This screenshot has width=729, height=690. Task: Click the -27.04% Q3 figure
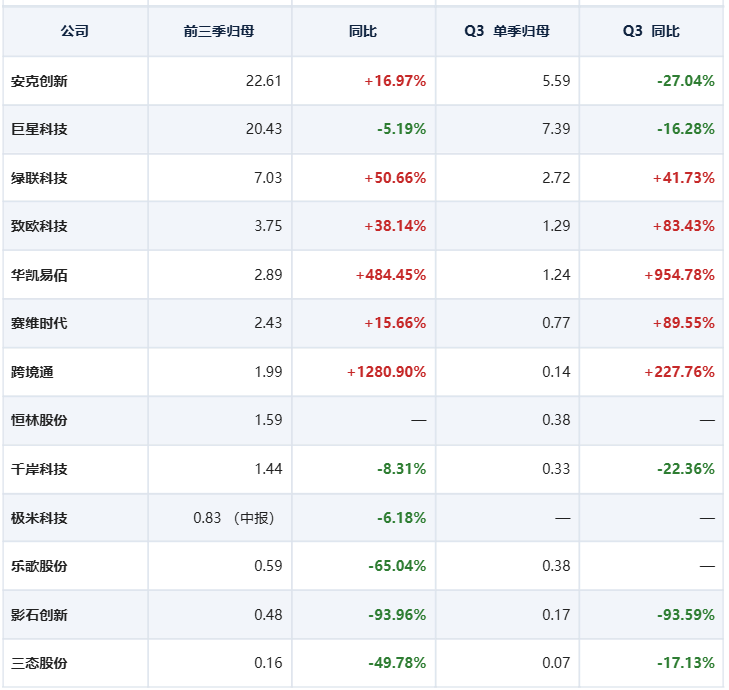(x=686, y=81)
